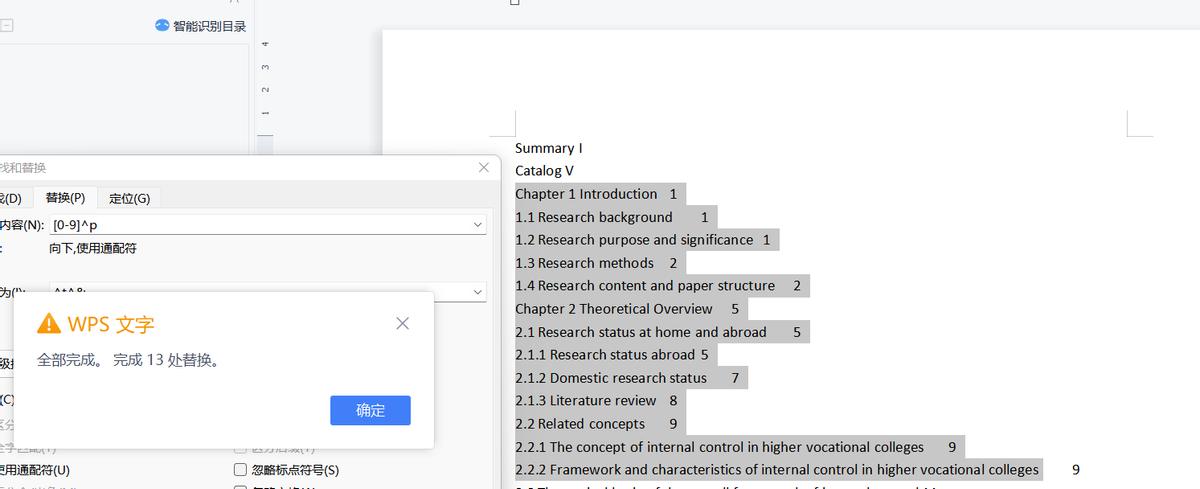
Task: Click the "Chapter 2 Theoretical Overview" line
Action: pyautogui.click(x=614, y=309)
